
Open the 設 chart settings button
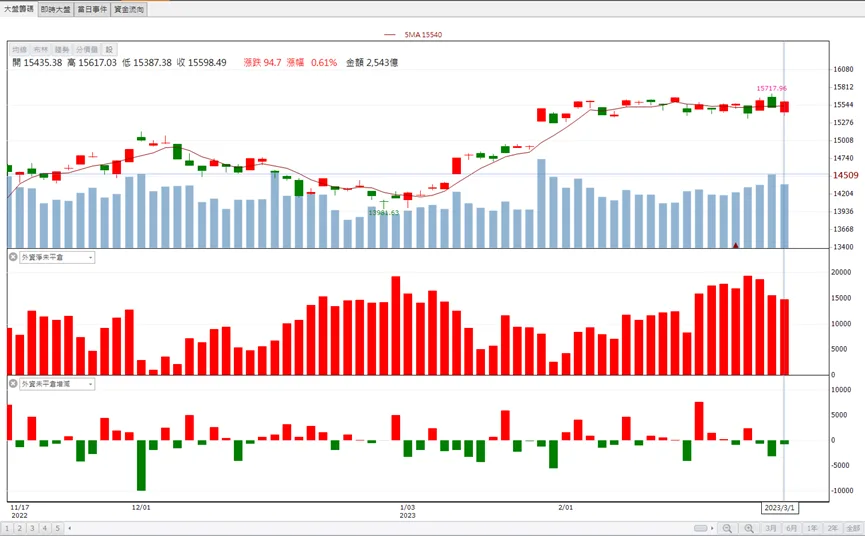pos(109,50)
